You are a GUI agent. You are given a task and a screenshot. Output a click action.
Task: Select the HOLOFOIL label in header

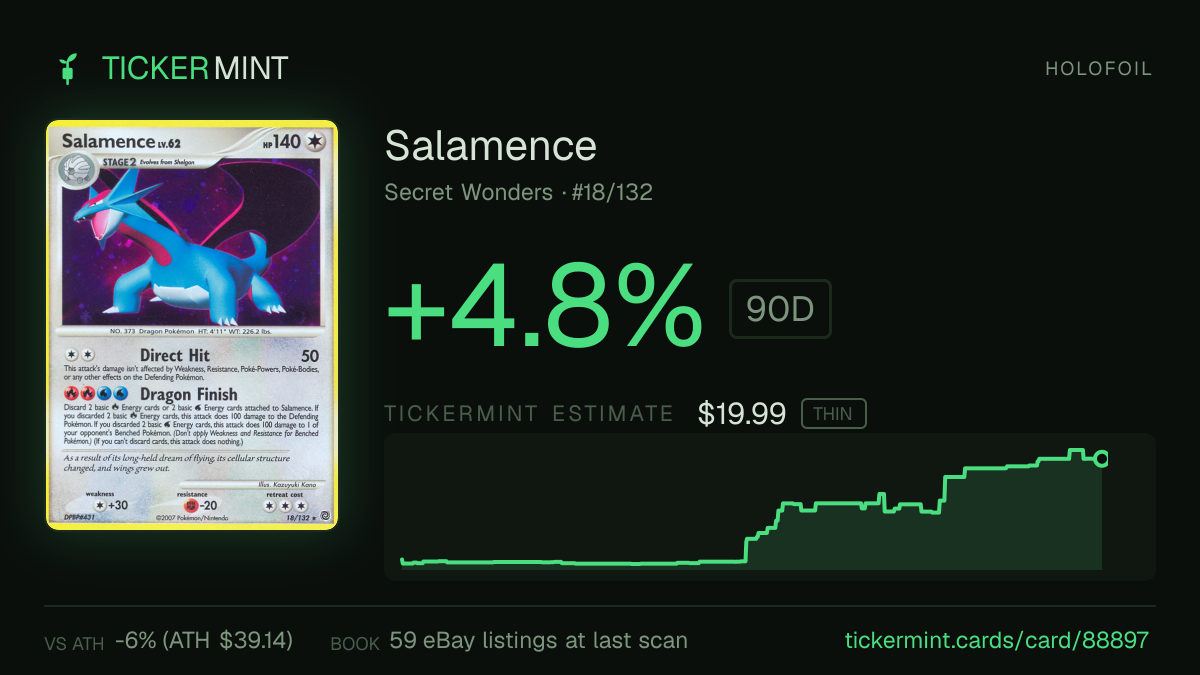click(1099, 69)
